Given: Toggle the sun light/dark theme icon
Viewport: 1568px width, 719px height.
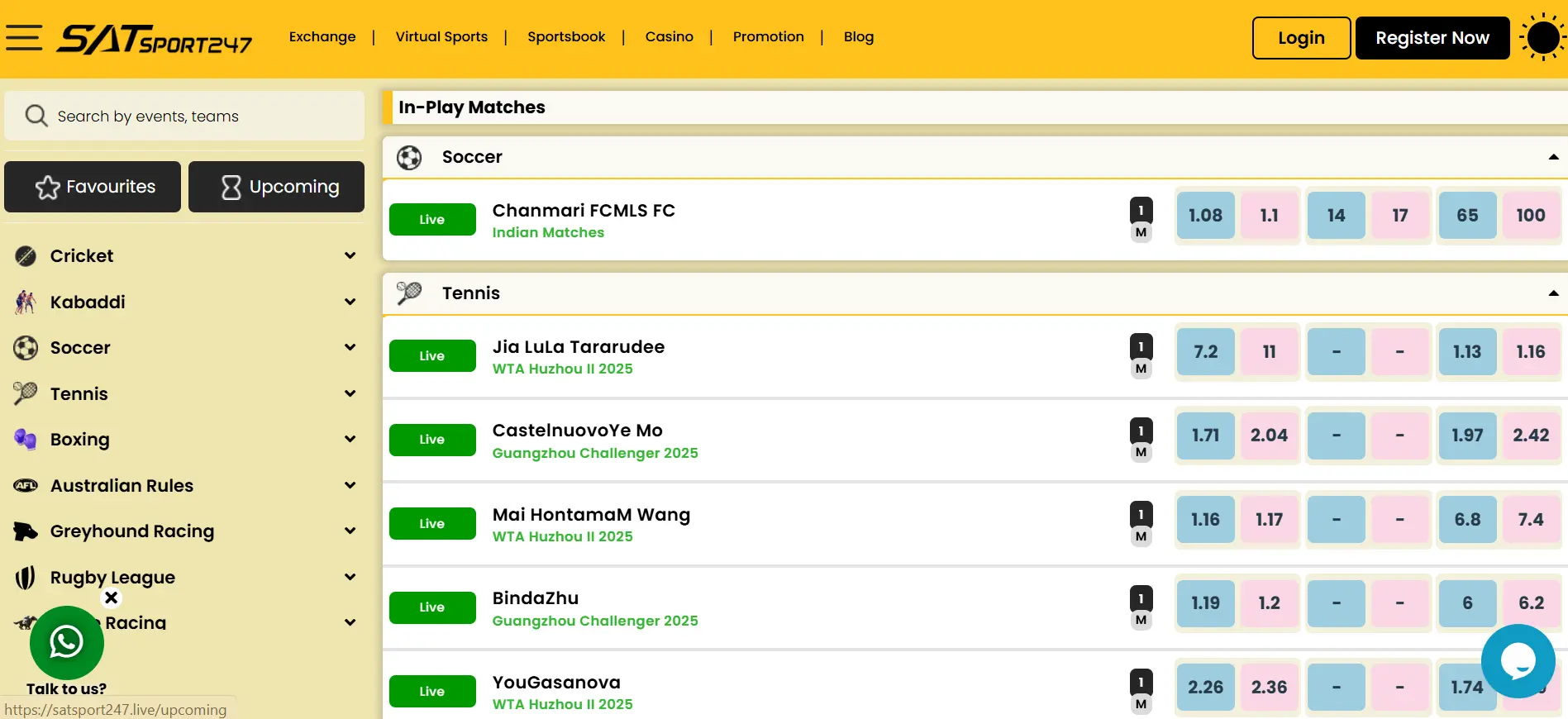Looking at the screenshot, I should [1542, 38].
